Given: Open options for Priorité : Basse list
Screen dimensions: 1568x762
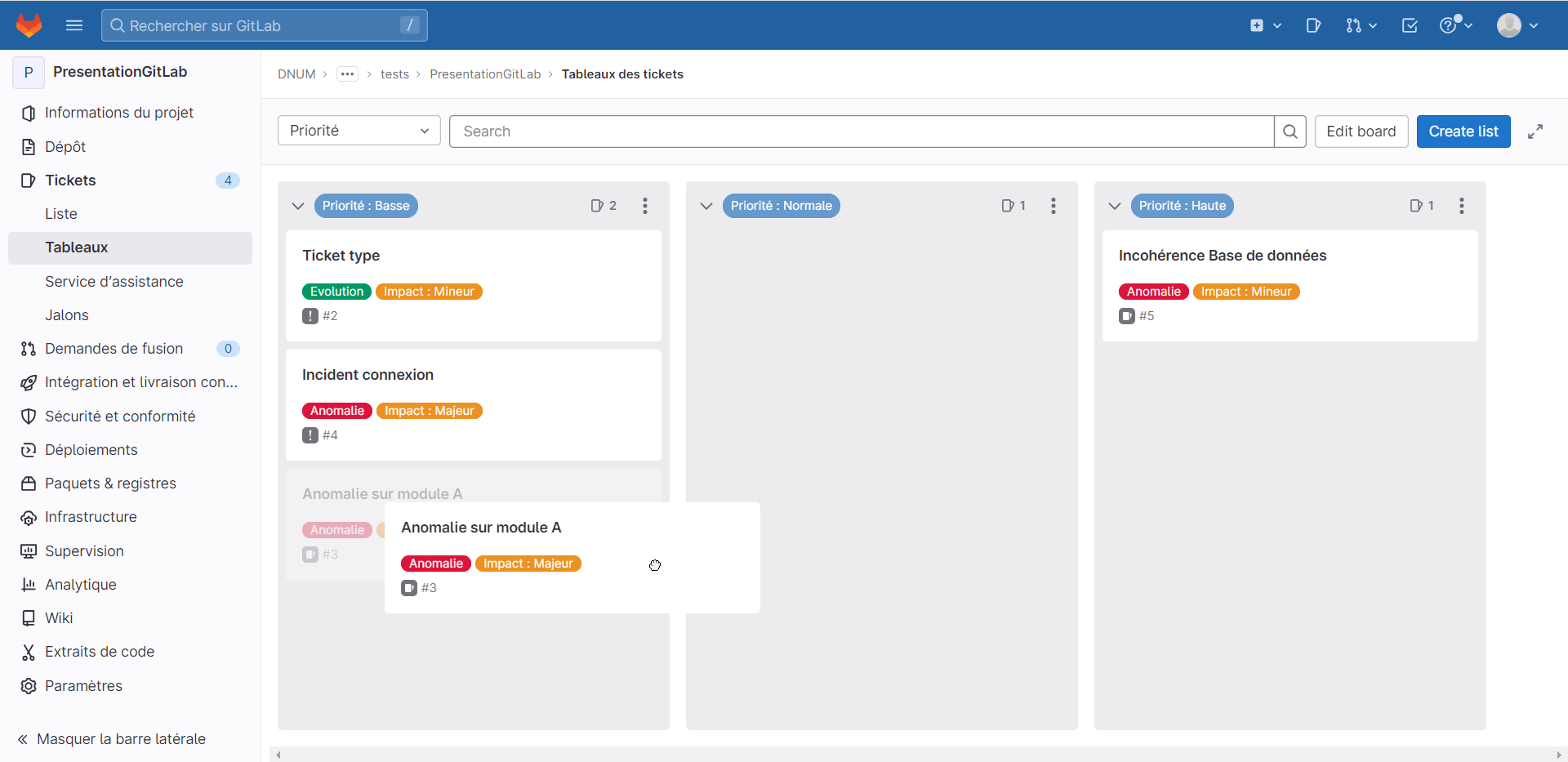Looking at the screenshot, I should click(645, 206).
